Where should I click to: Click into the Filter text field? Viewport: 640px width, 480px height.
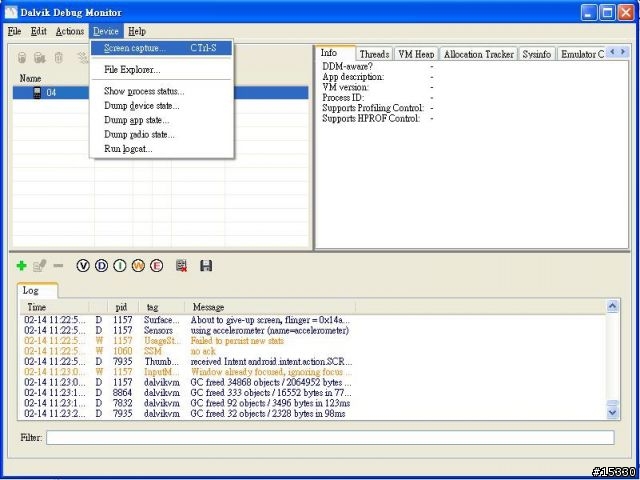(x=330, y=438)
